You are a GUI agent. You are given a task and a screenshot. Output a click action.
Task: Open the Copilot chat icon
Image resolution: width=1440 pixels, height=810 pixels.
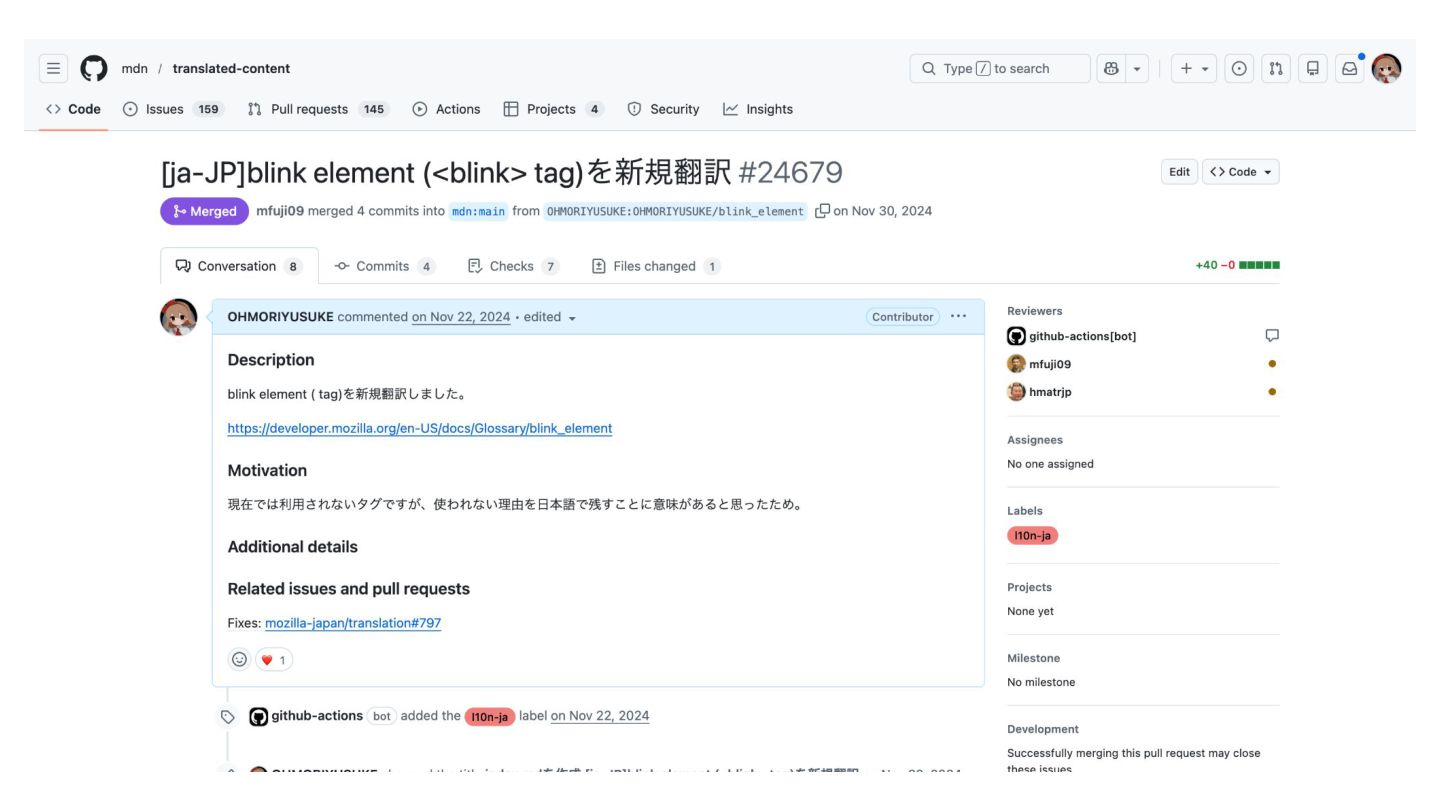(1111, 68)
